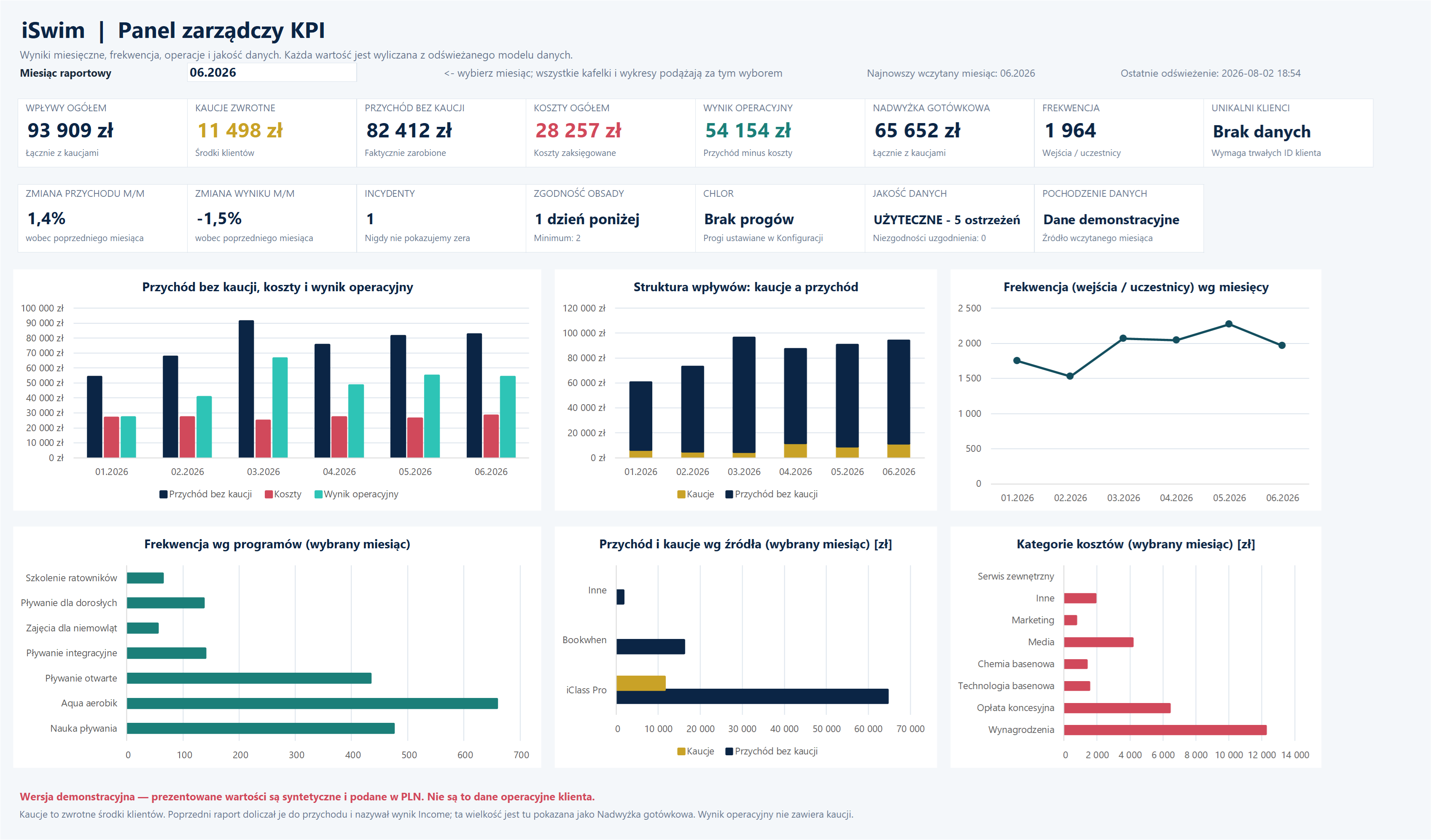
Task: Click the red 06.2026 costs bar
Action: click(x=491, y=437)
